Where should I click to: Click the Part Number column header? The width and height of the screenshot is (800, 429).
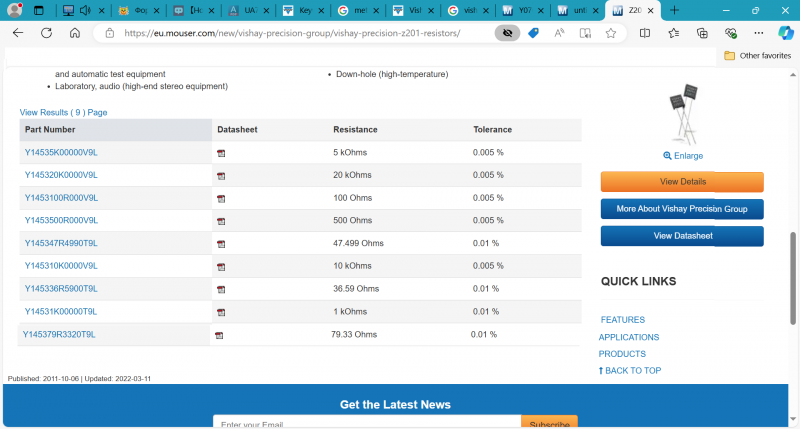pyautogui.click(x=116, y=130)
